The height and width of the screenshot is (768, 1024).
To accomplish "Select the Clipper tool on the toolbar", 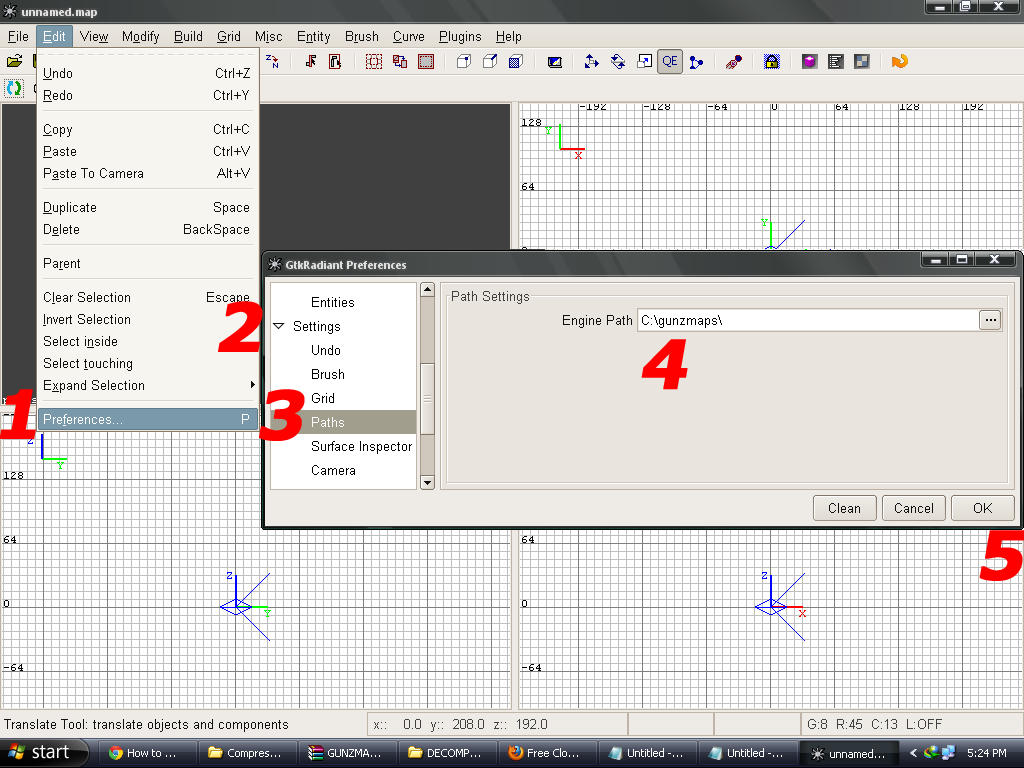I will [733, 61].
